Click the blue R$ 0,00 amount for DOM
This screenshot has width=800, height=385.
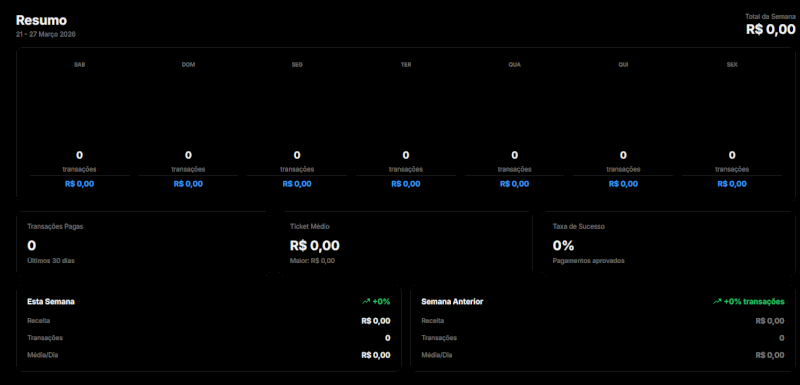[188, 184]
